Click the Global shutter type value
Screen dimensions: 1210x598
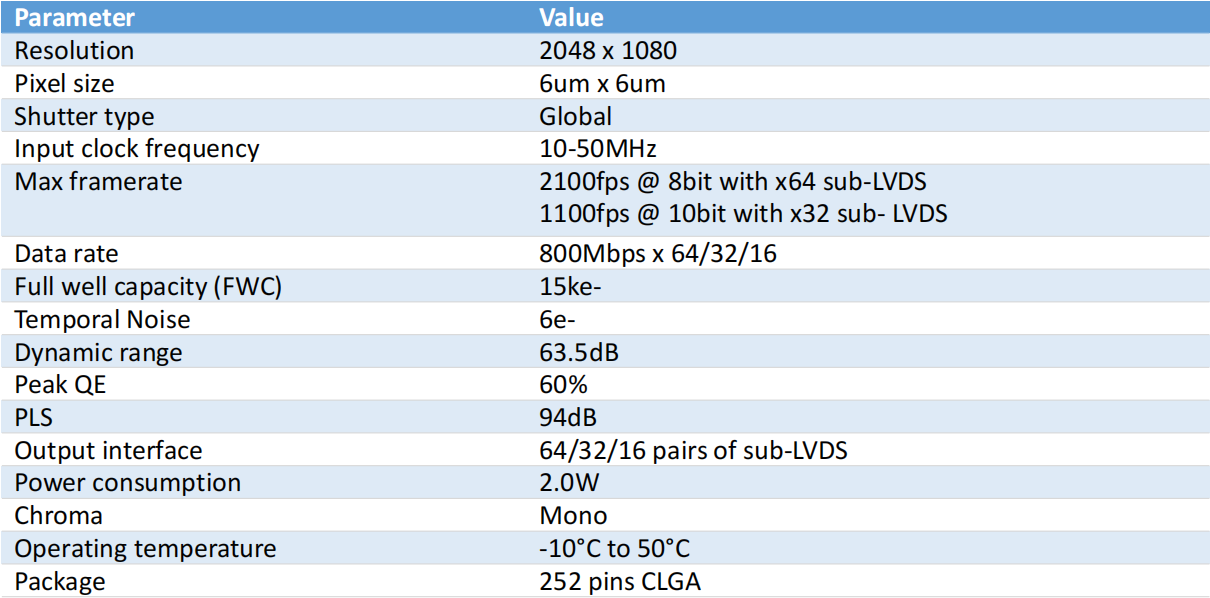[x=575, y=116]
